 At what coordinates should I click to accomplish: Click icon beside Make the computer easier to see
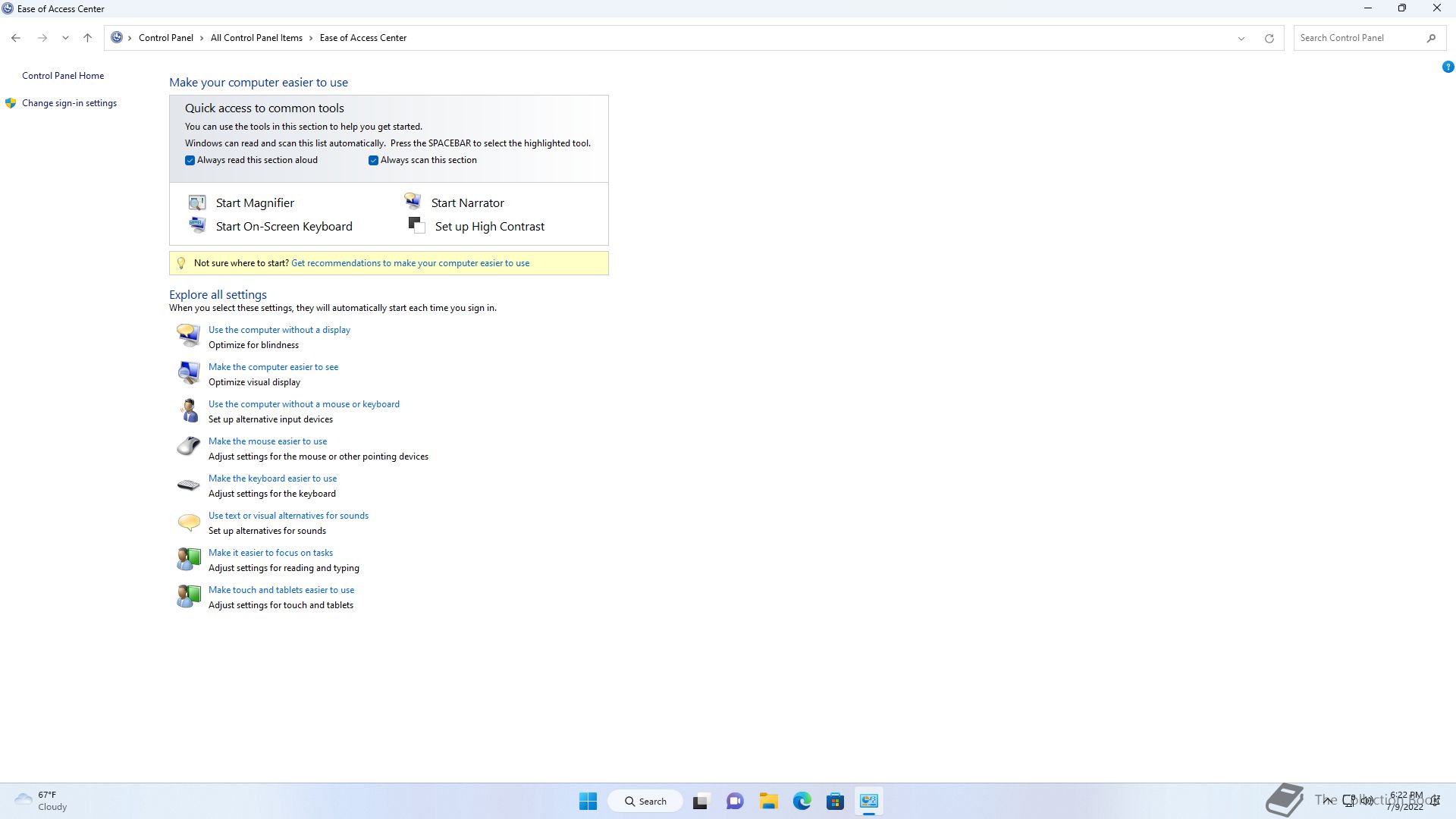(x=188, y=372)
